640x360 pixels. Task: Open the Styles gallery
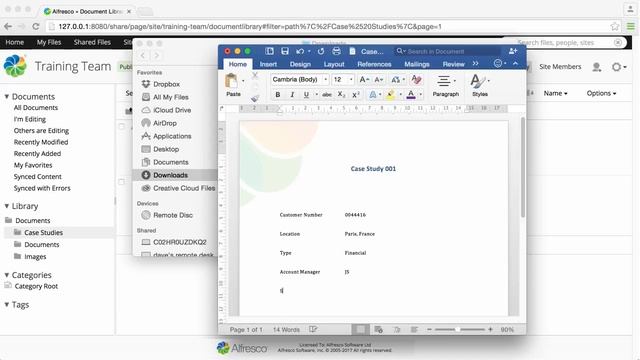click(480, 86)
